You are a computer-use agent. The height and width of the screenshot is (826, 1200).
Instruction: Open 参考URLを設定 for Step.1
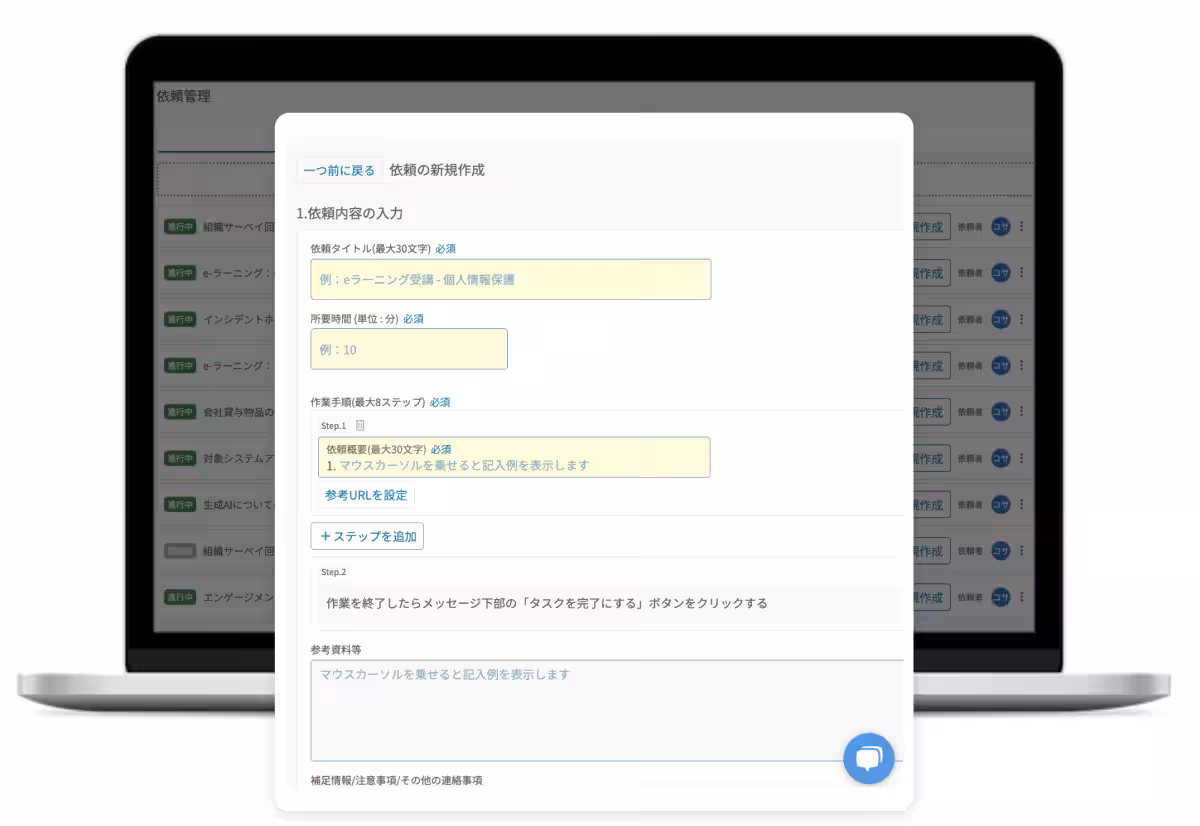pyautogui.click(x=367, y=495)
